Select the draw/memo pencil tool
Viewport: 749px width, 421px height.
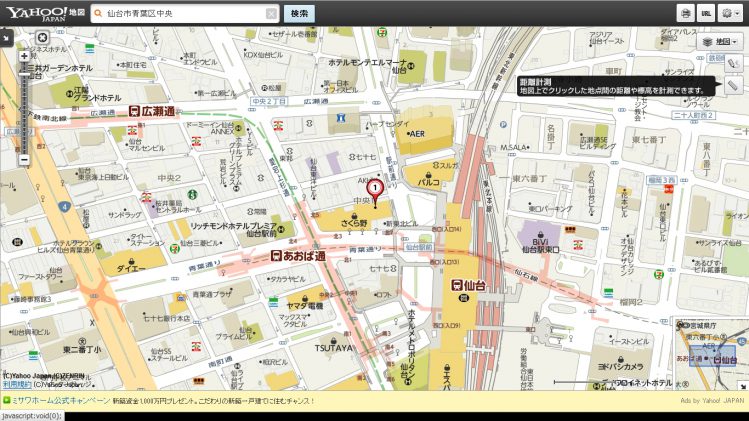(x=733, y=64)
